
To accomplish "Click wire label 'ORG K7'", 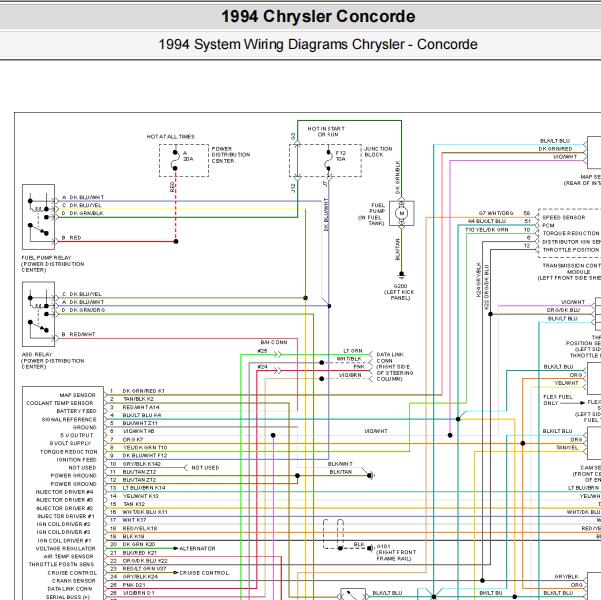I will pyautogui.click(x=133, y=439).
